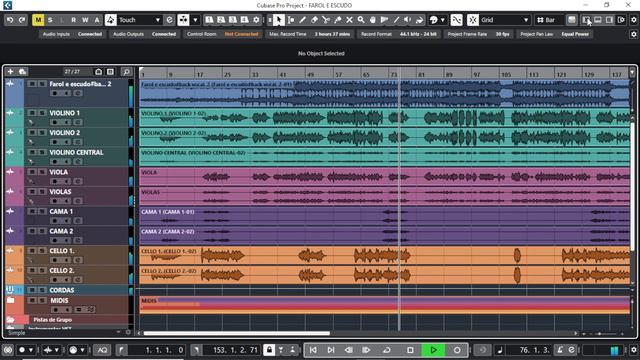The image size is (640, 360).
Task: Open color tool dropdown arrow
Action: click(x=443, y=20)
